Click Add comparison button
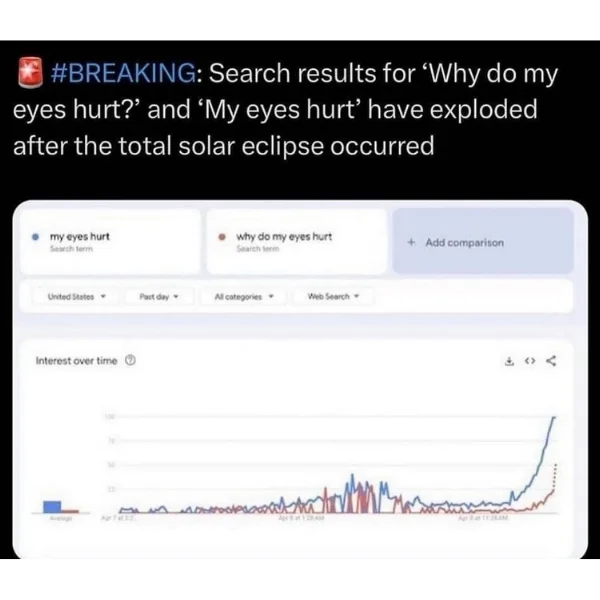The image size is (600, 600). click(483, 241)
